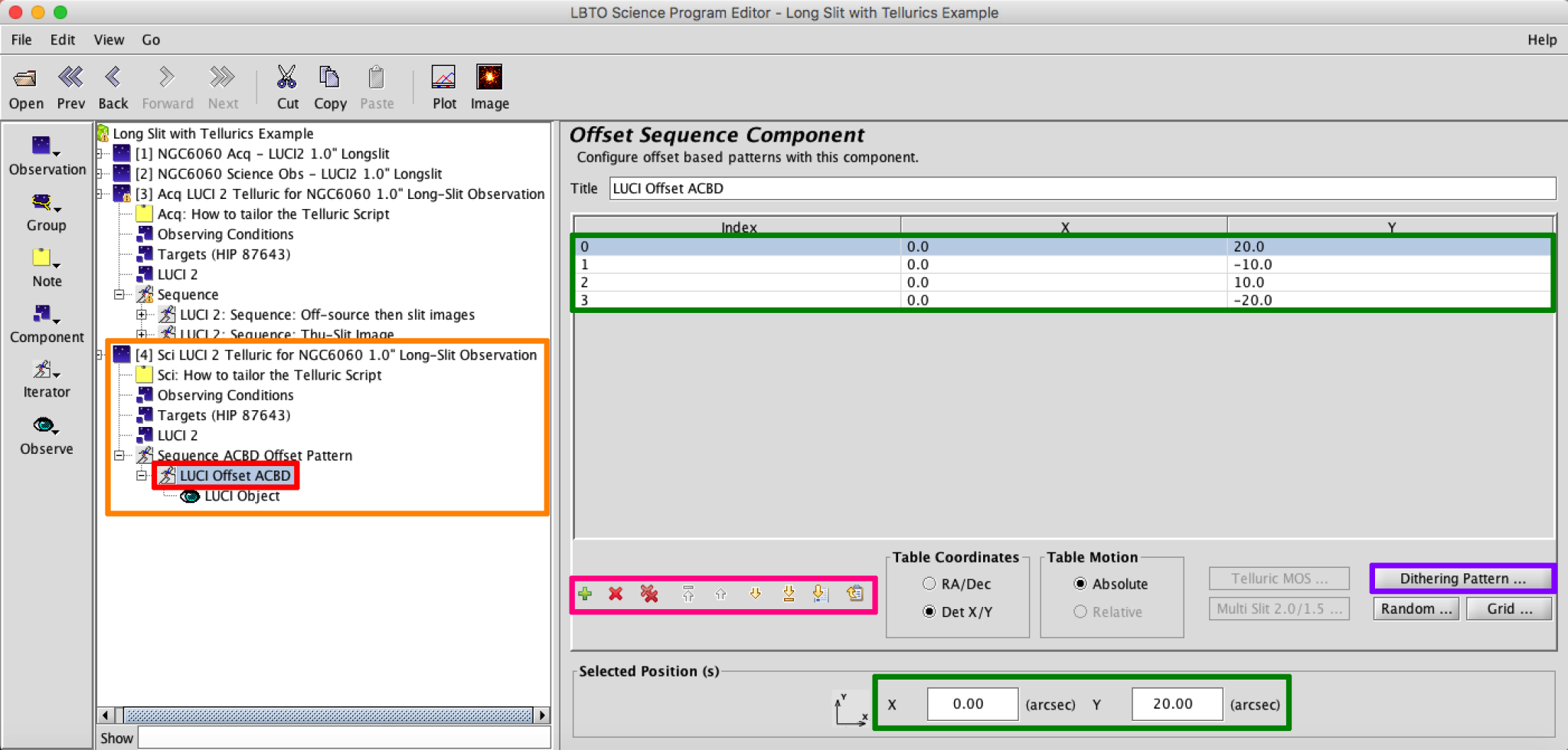Open the Observation sidebar dropdown arrow
This screenshot has width=1568, height=750.
[x=57, y=154]
